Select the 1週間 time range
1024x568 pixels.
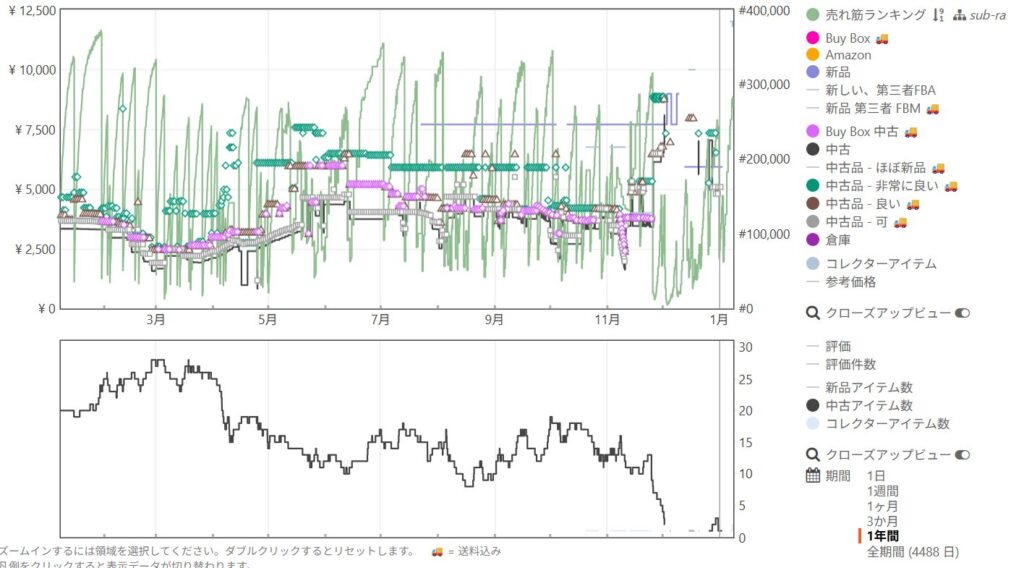tap(882, 491)
